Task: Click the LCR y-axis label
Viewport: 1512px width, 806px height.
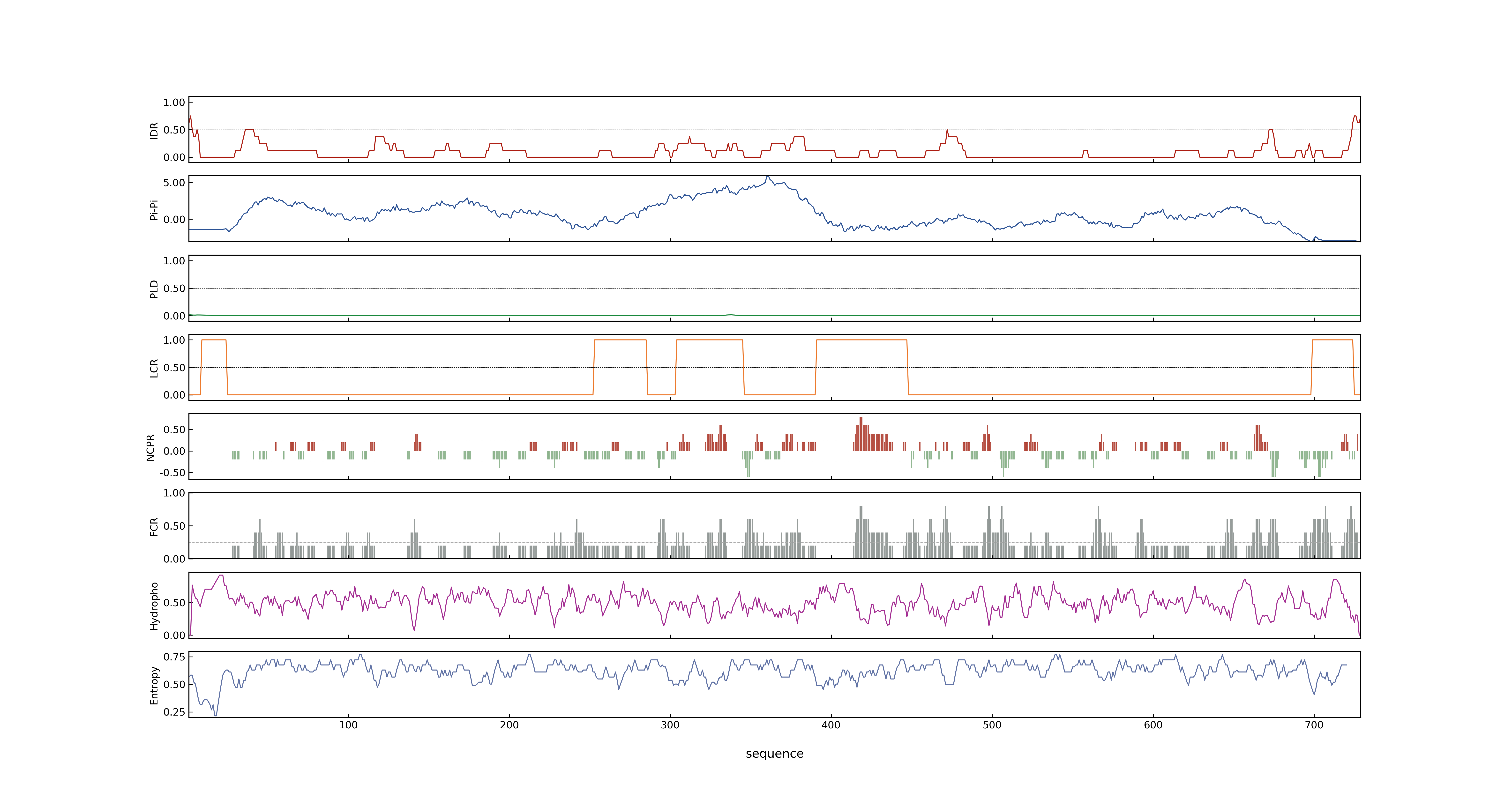Action: pyautogui.click(x=154, y=368)
